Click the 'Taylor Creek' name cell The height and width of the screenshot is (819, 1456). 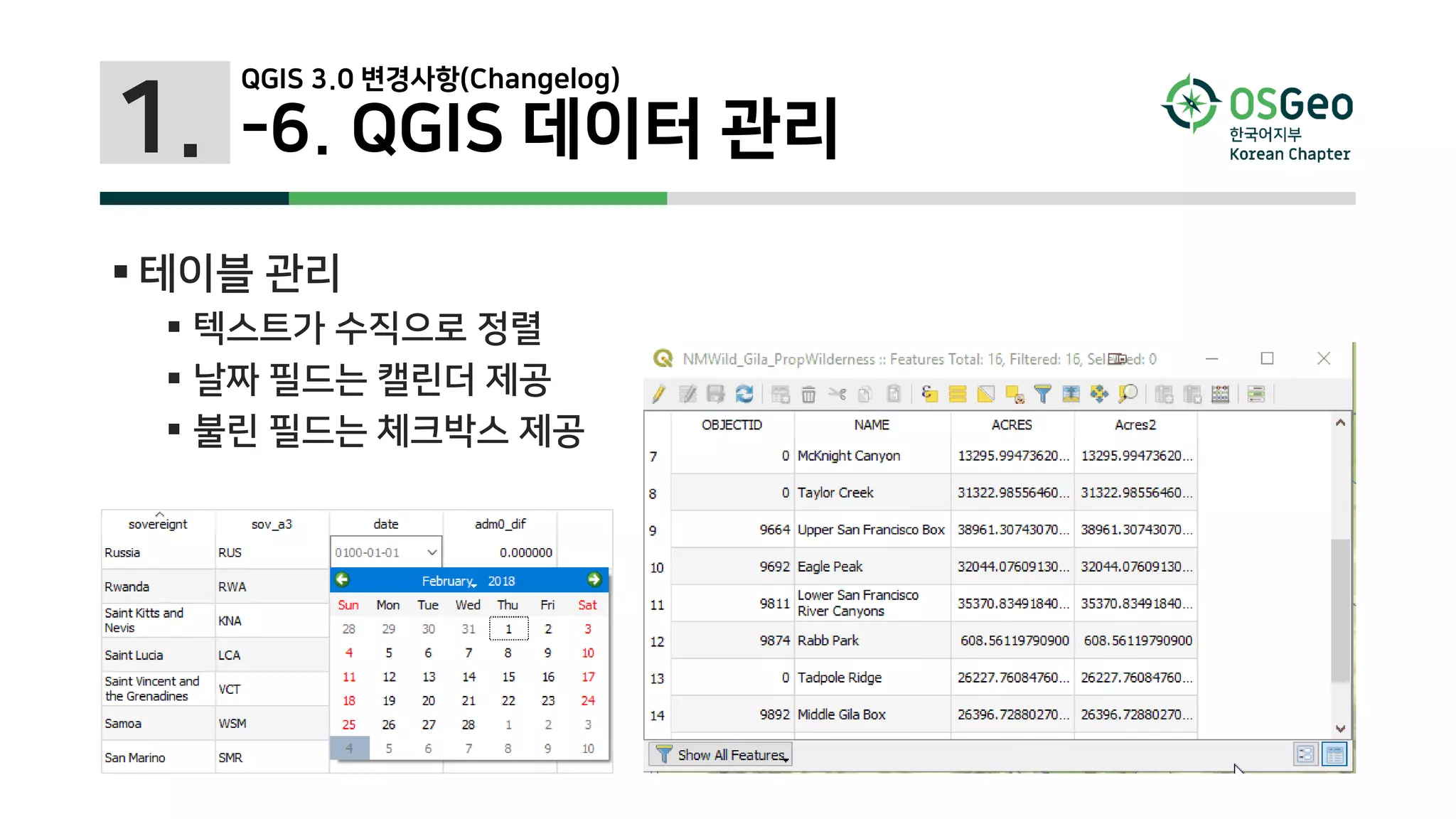(872, 493)
